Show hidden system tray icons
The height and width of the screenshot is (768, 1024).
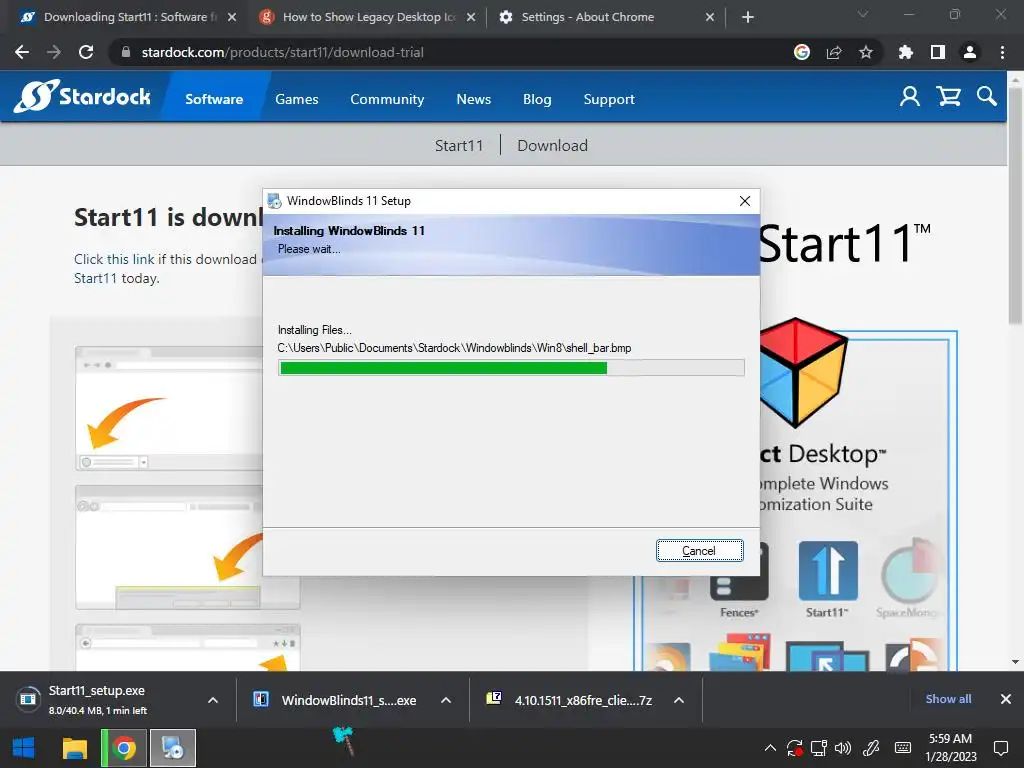(771, 748)
